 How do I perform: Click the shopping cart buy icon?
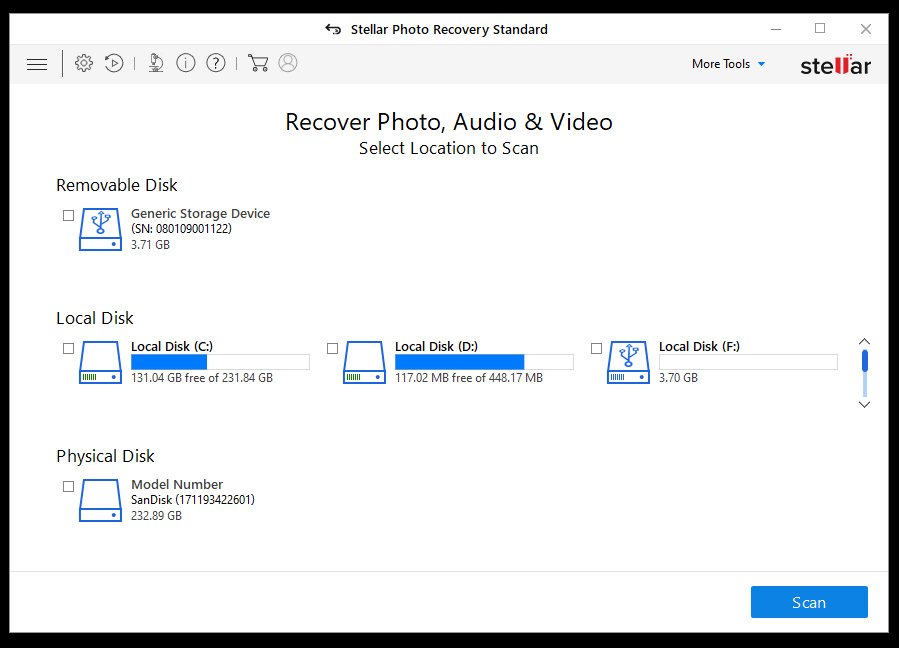click(x=258, y=64)
